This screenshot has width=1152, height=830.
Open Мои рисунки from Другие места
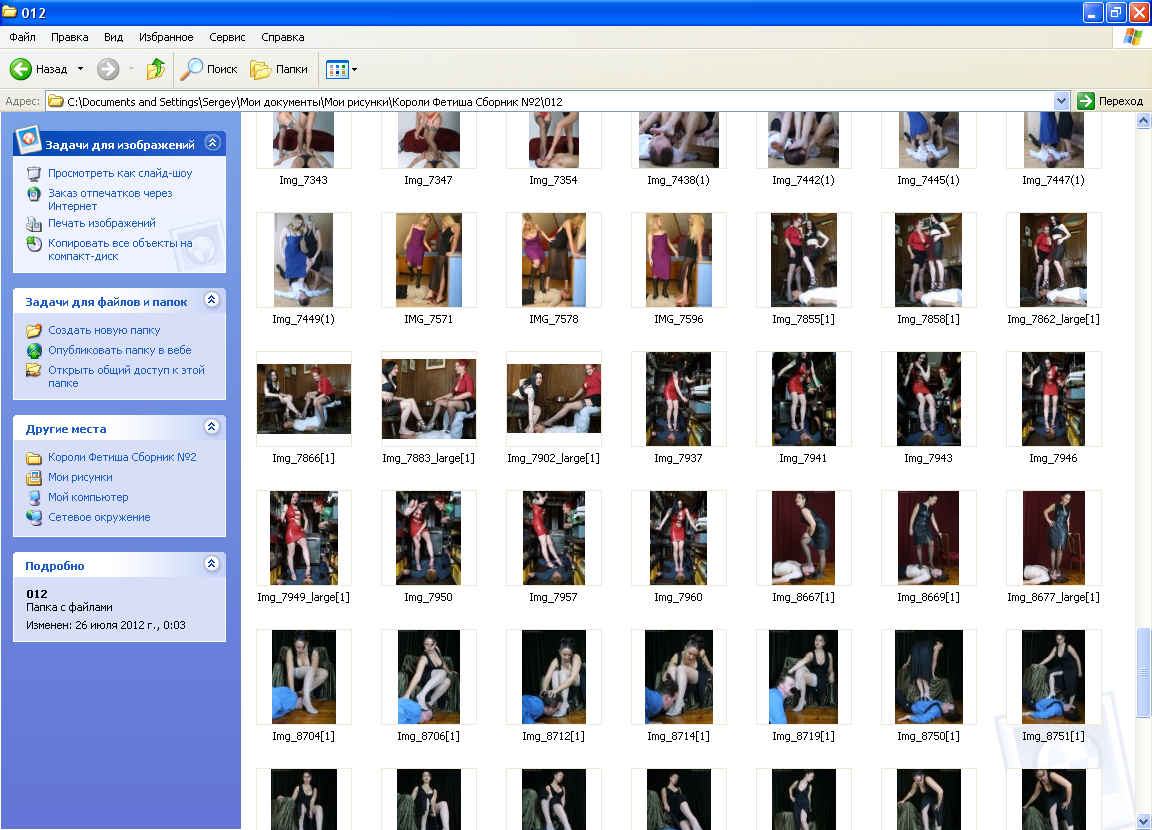tap(81, 477)
